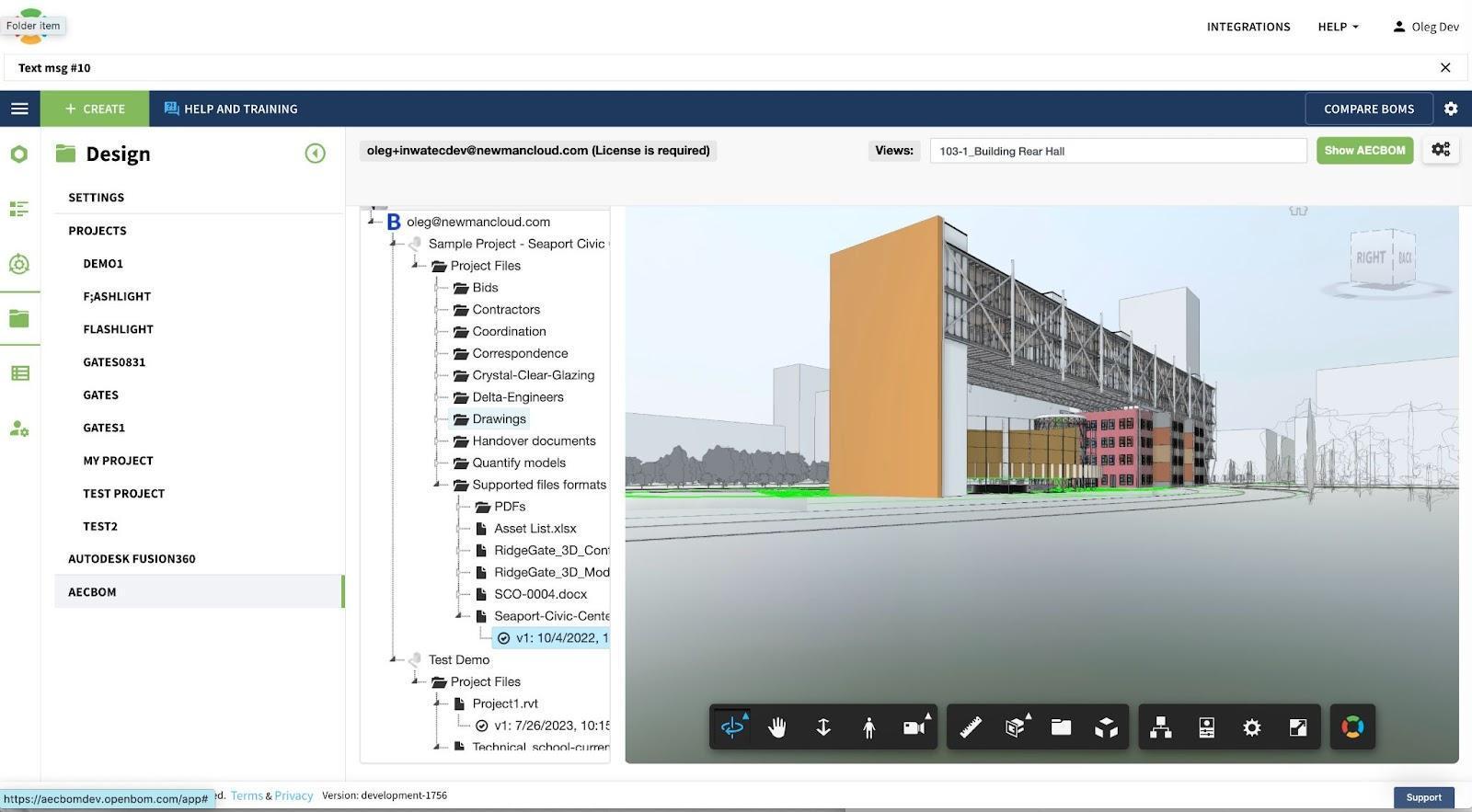Viewport: 1472px width, 812px height.
Task: Dismiss the Text msg #10 notification
Action: coord(1445,68)
